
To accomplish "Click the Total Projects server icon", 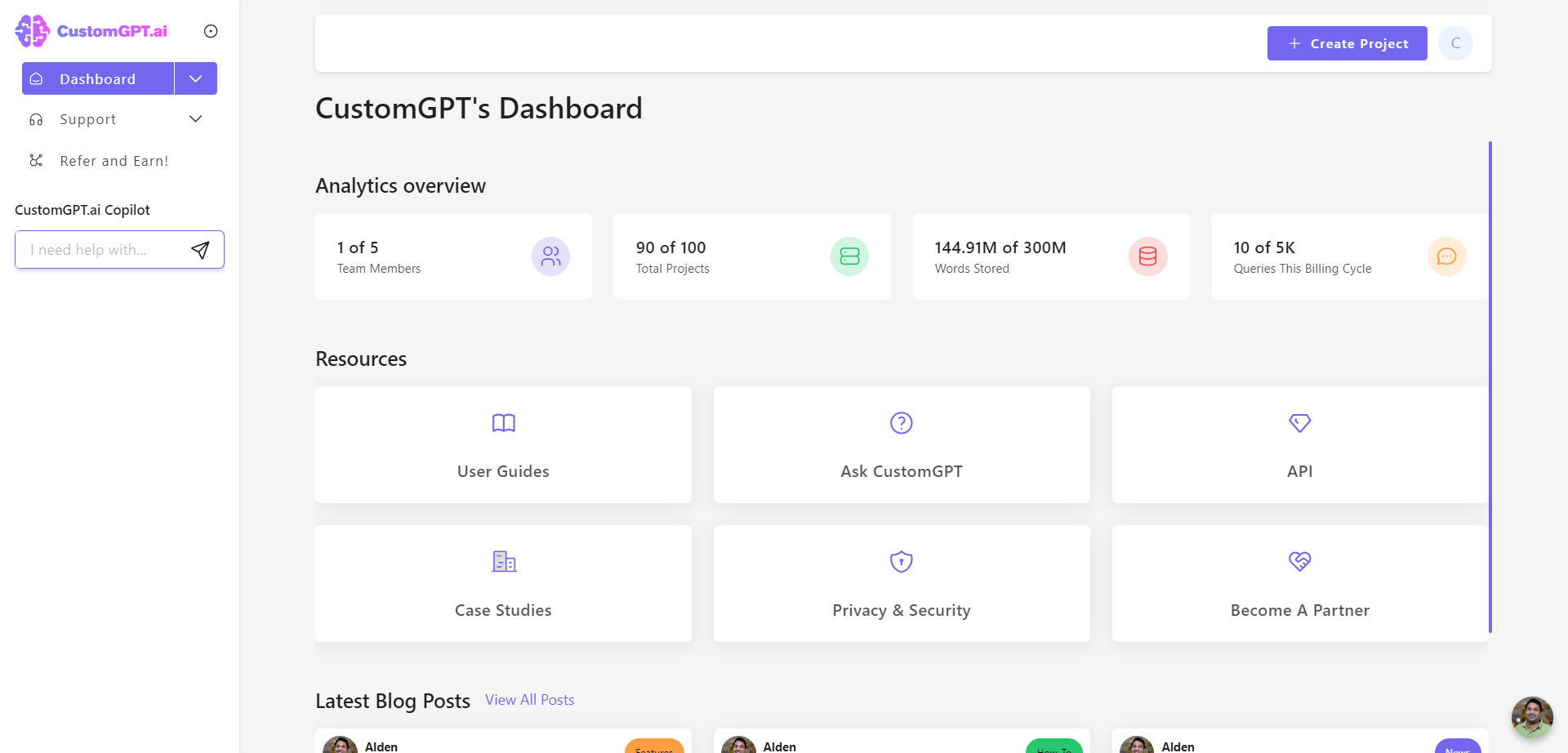I will (x=849, y=256).
